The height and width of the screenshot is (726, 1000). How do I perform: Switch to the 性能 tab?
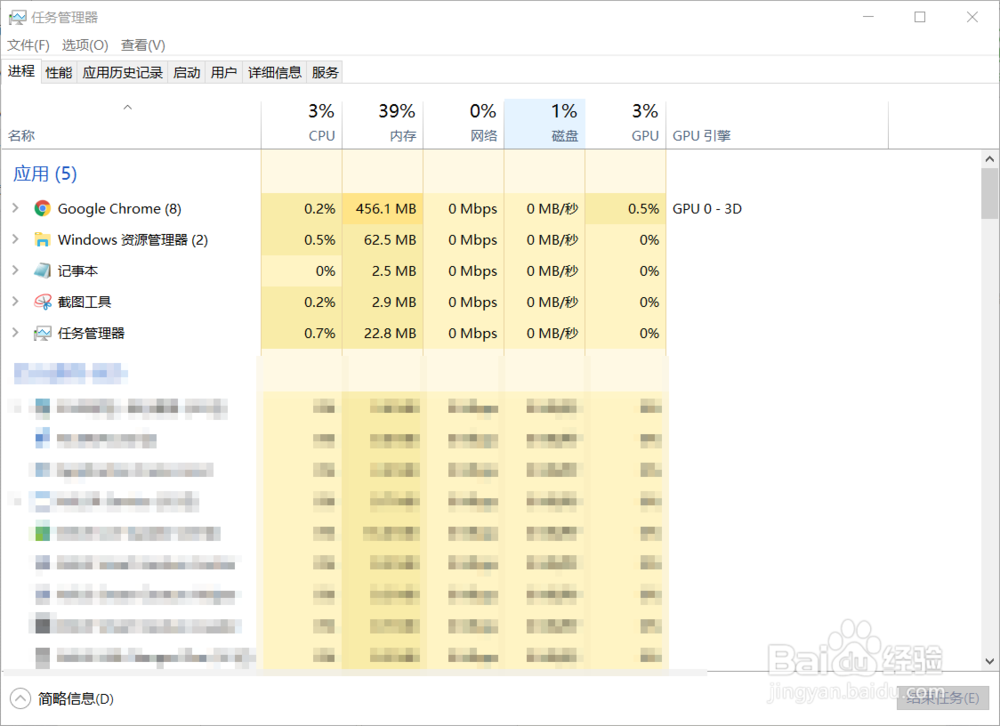(59, 73)
